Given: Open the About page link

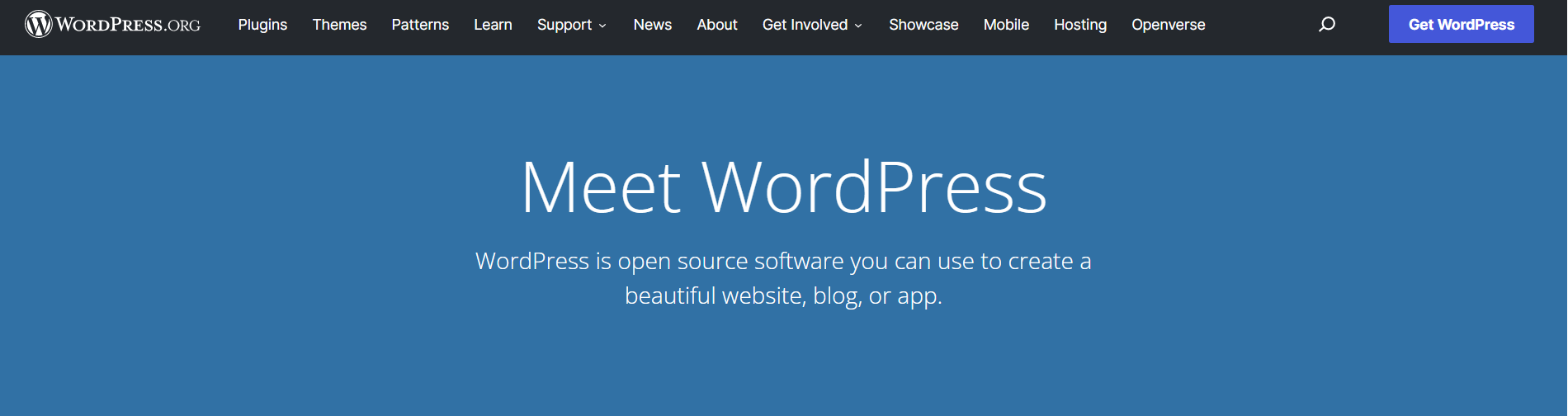Looking at the screenshot, I should (716, 25).
